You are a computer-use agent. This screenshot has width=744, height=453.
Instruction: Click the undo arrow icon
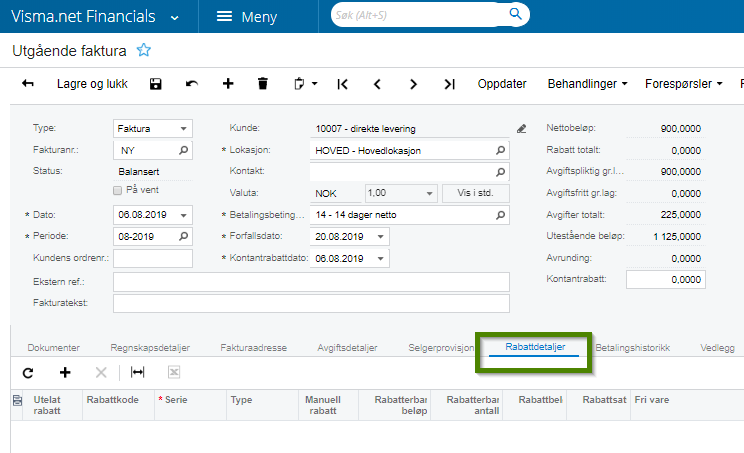pos(192,84)
